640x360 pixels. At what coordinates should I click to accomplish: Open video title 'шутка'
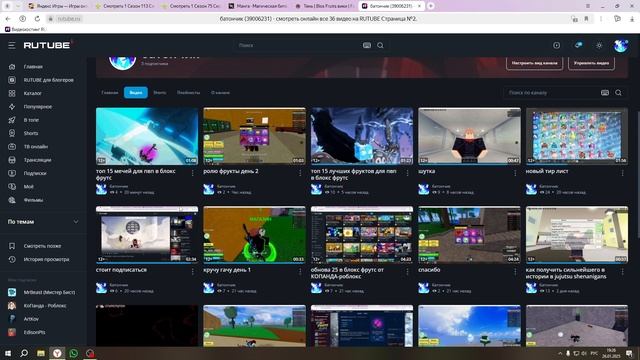427,171
